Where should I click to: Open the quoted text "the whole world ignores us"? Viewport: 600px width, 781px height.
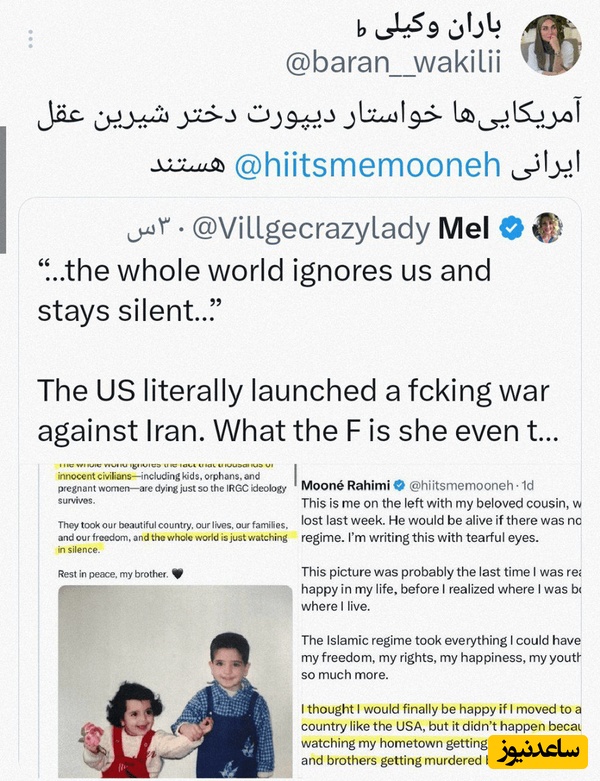tap(264, 271)
